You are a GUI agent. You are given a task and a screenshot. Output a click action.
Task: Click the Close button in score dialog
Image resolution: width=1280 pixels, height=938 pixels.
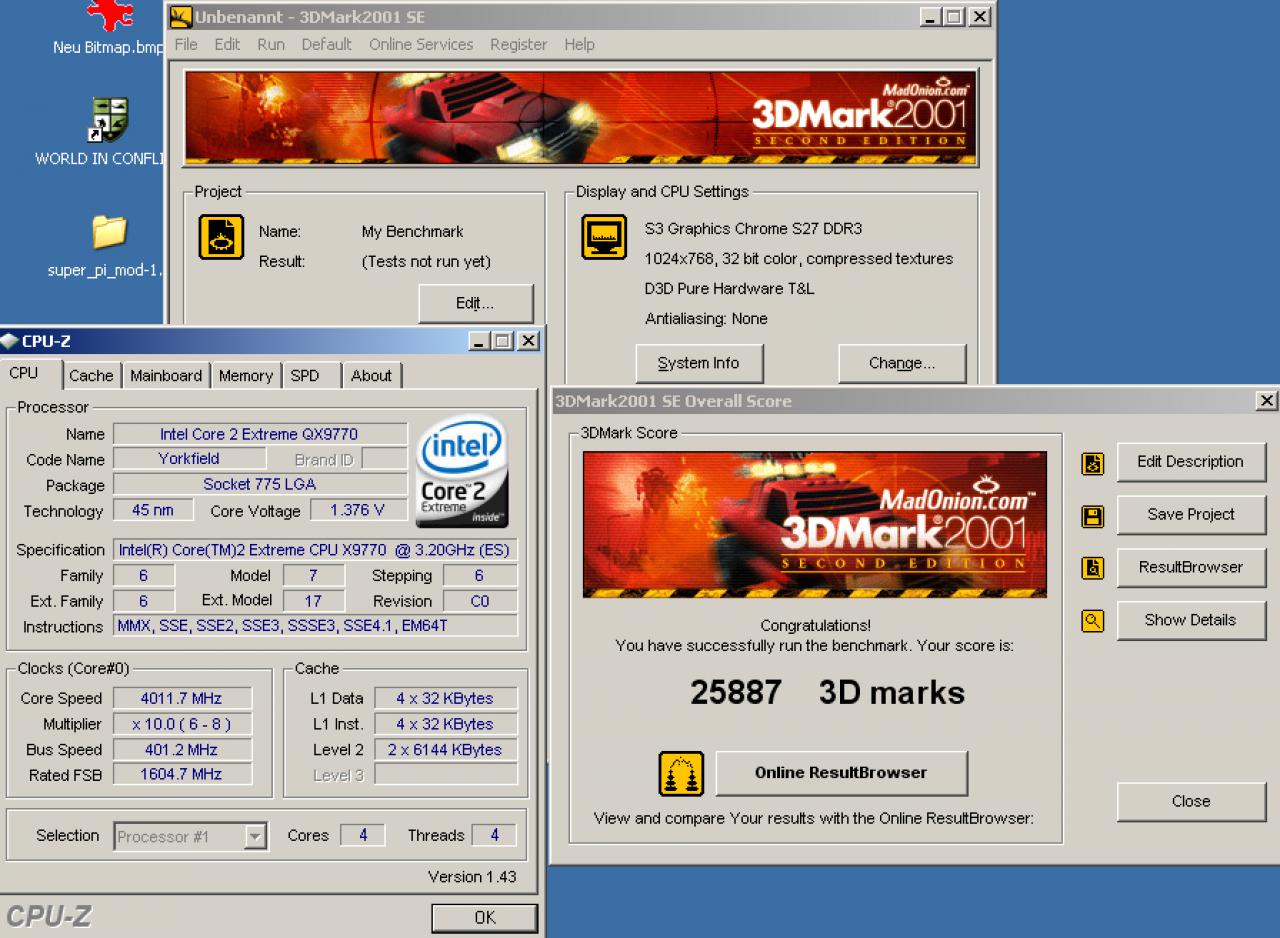(1190, 801)
